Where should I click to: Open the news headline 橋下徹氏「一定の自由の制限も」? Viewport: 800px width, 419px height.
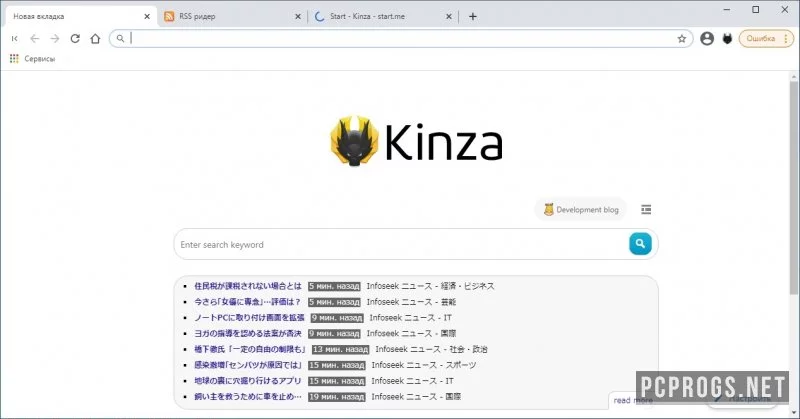click(250, 349)
